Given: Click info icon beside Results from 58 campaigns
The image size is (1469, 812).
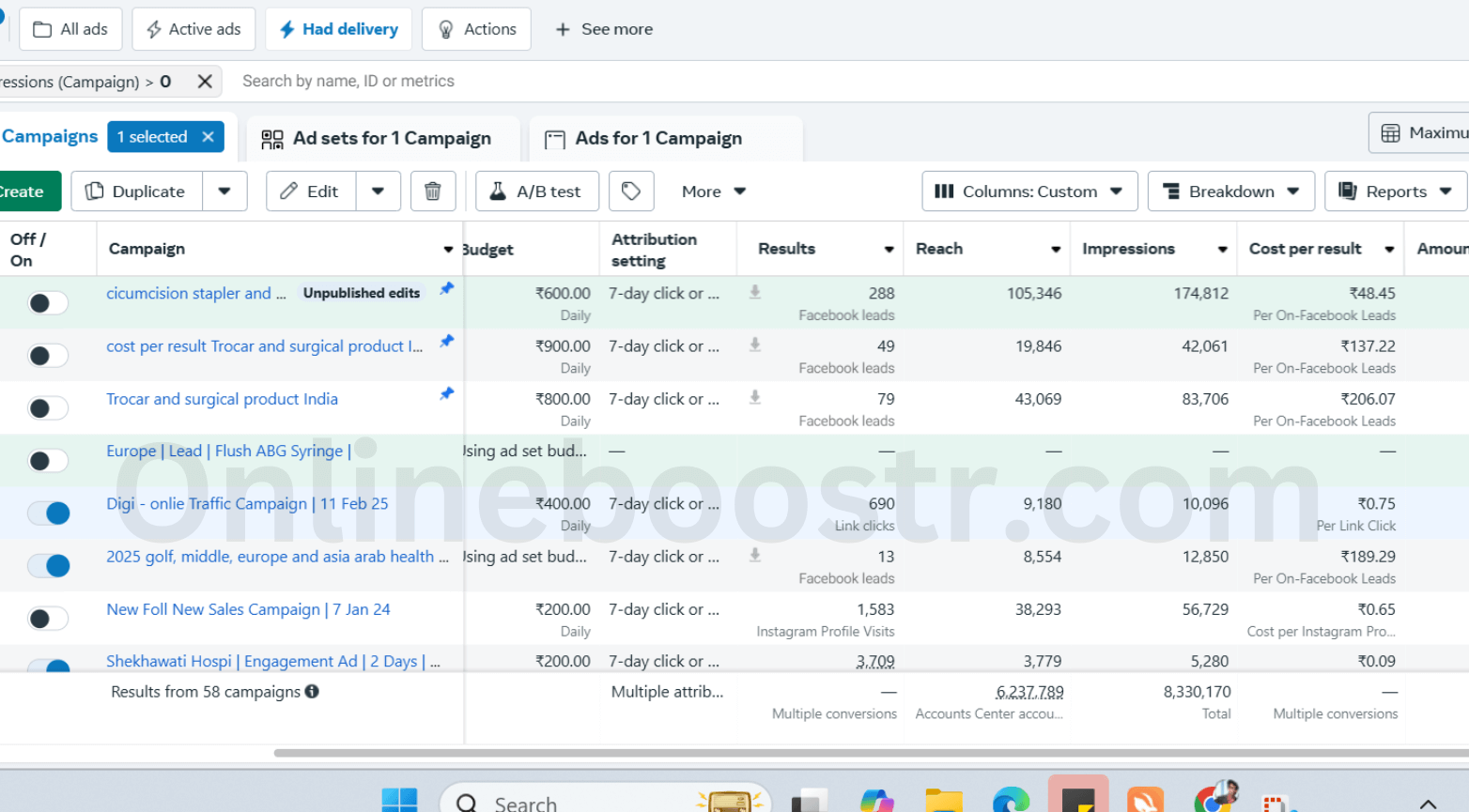Looking at the screenshot, I should point(312,692).
